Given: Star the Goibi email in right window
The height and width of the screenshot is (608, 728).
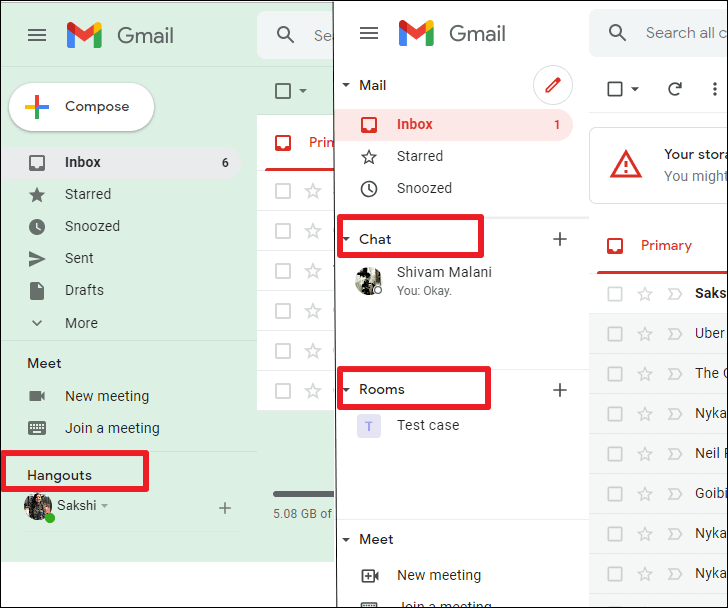Looking at the screenshot, I should point(644,493).
